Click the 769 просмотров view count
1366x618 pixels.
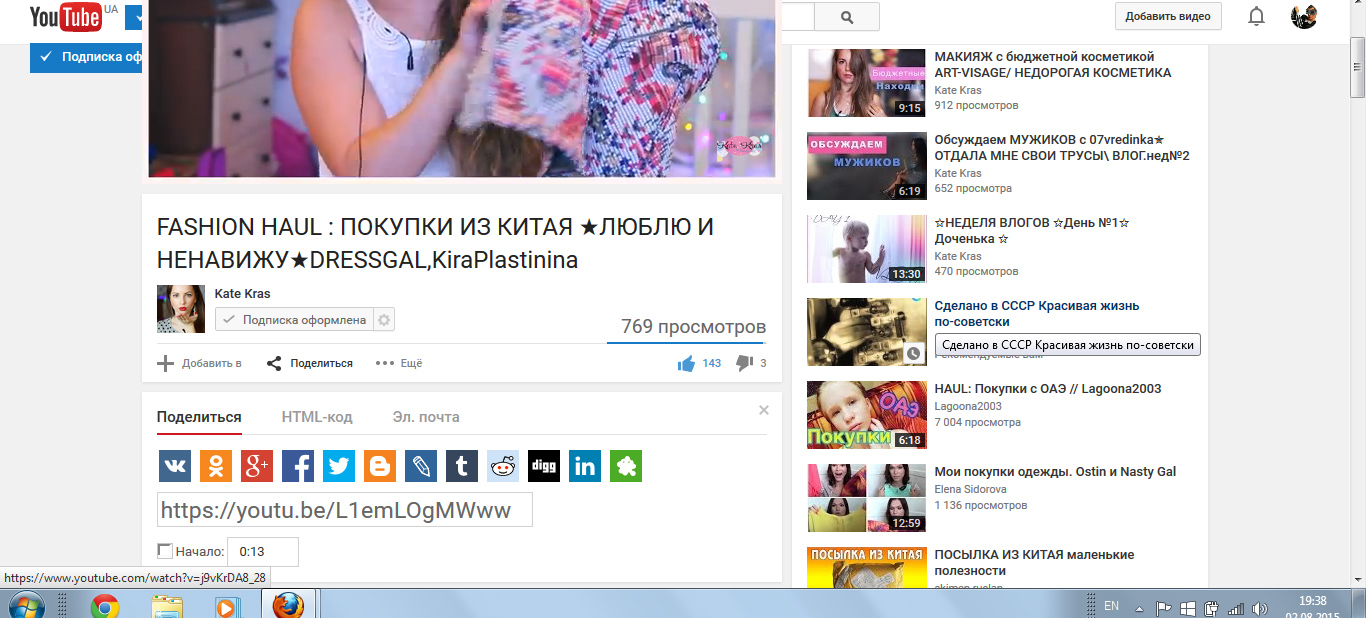point(693,327)
